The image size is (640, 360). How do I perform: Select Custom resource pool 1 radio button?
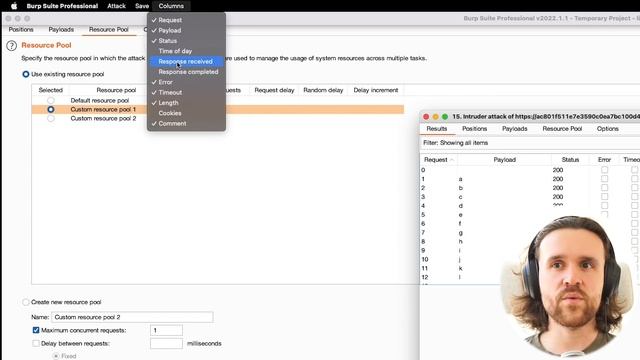pyautogui.click(x=51, y=109)
